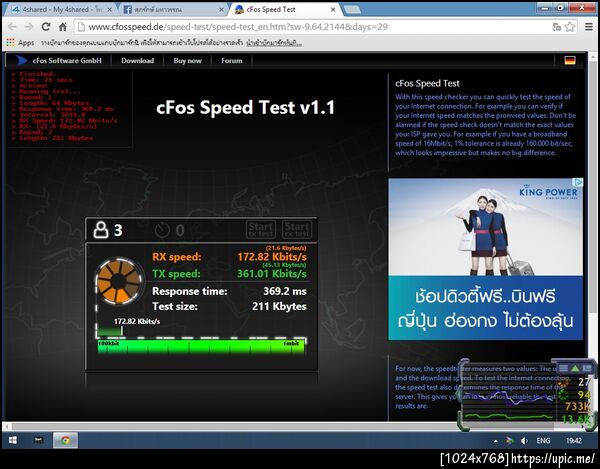Switch to the Facebook browser tab
Image resolution: width=600 pixels, height=469 pixels.
(172, 10)
